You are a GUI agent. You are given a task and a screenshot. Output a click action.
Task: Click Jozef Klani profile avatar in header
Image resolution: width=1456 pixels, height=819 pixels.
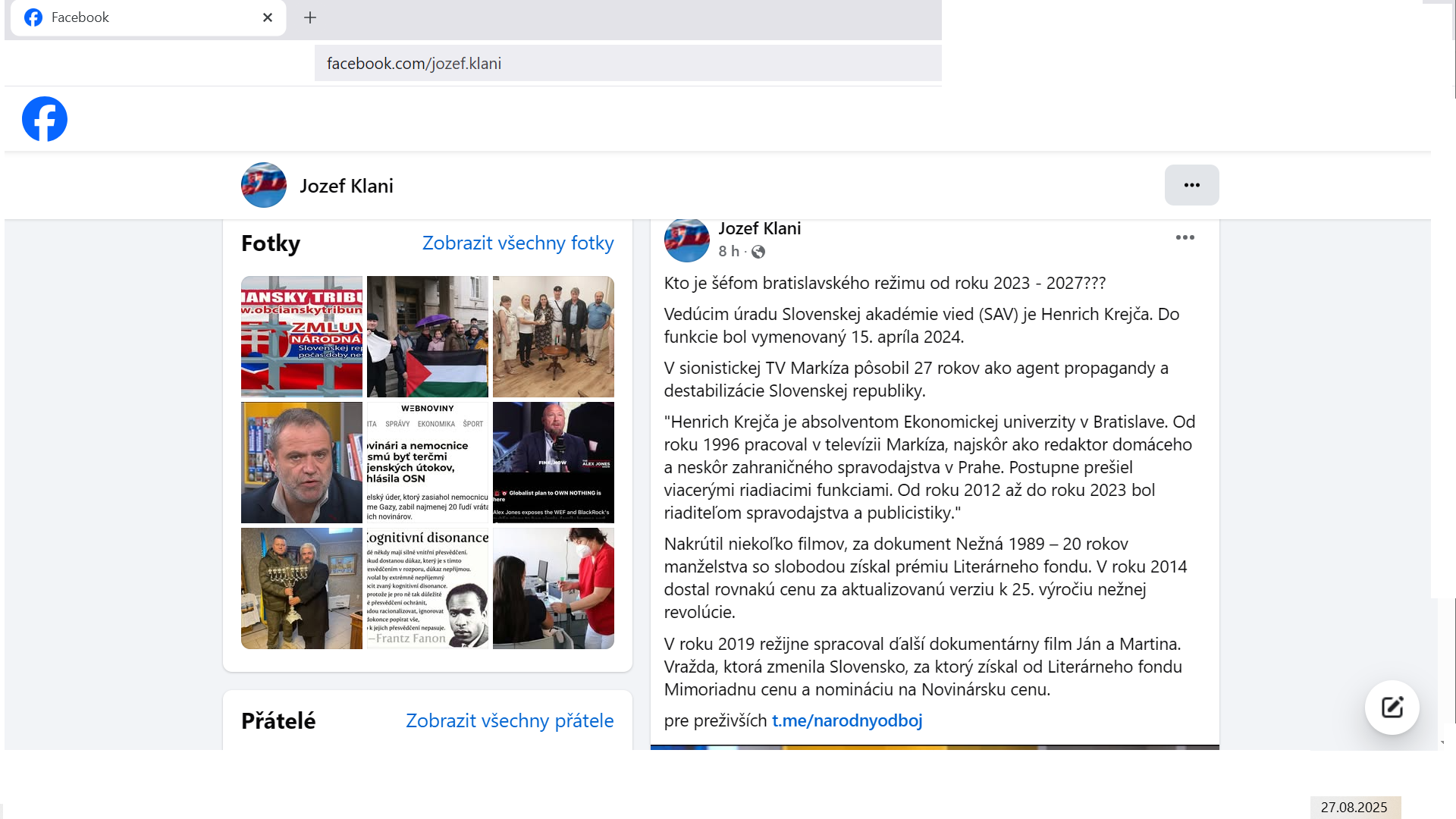tap(264, 185)
